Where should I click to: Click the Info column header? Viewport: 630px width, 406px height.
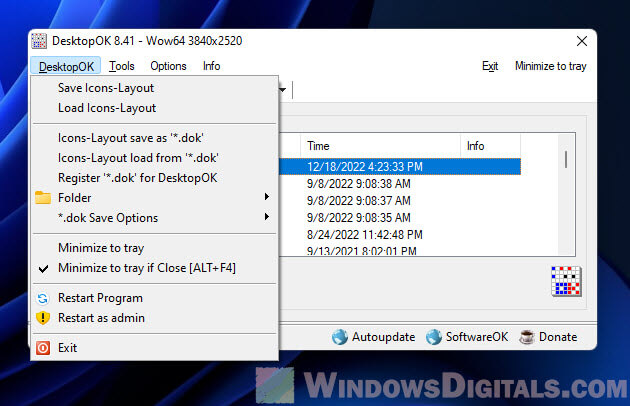490,146
